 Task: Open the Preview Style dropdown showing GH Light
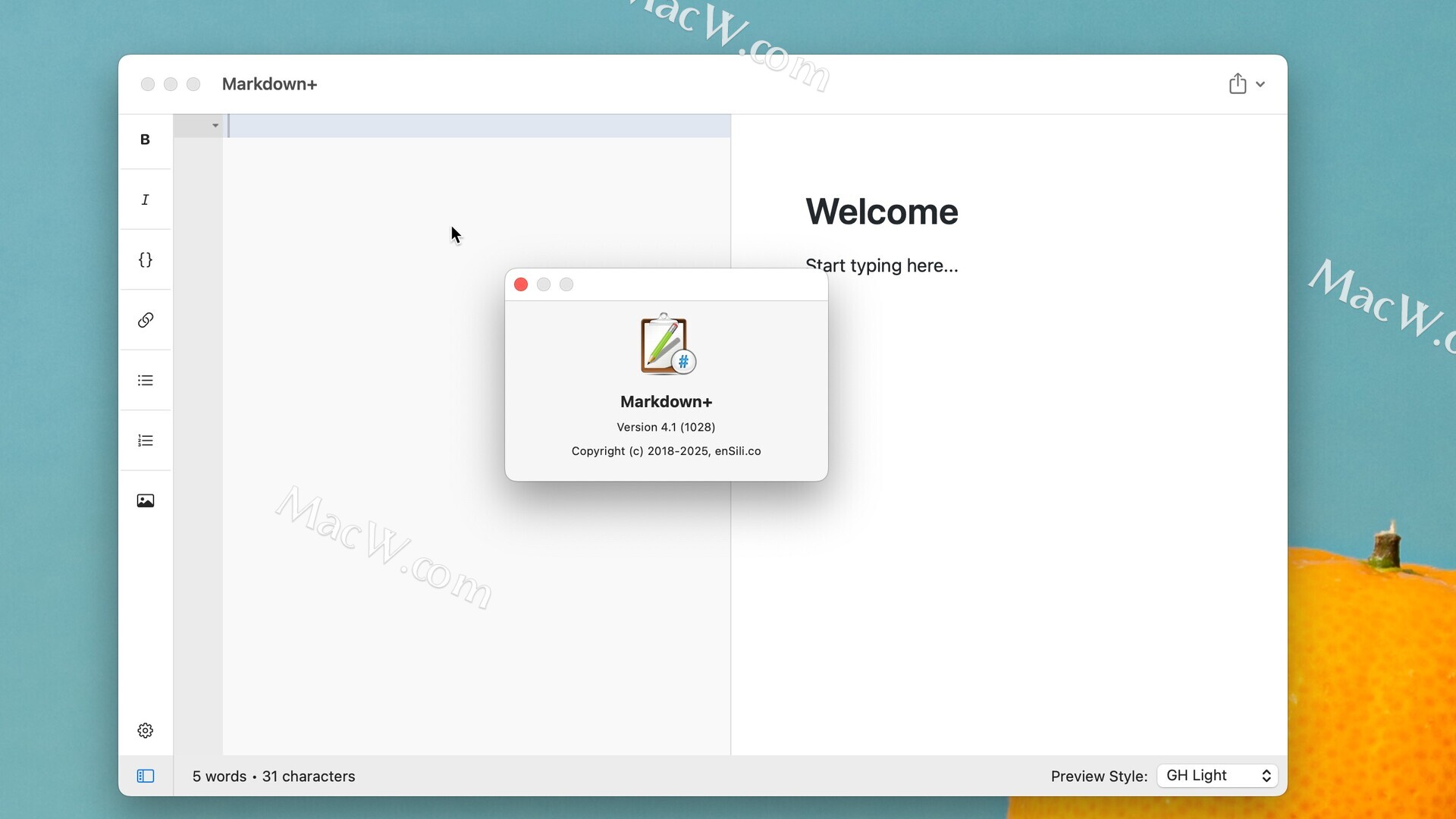pos(1217,775)
